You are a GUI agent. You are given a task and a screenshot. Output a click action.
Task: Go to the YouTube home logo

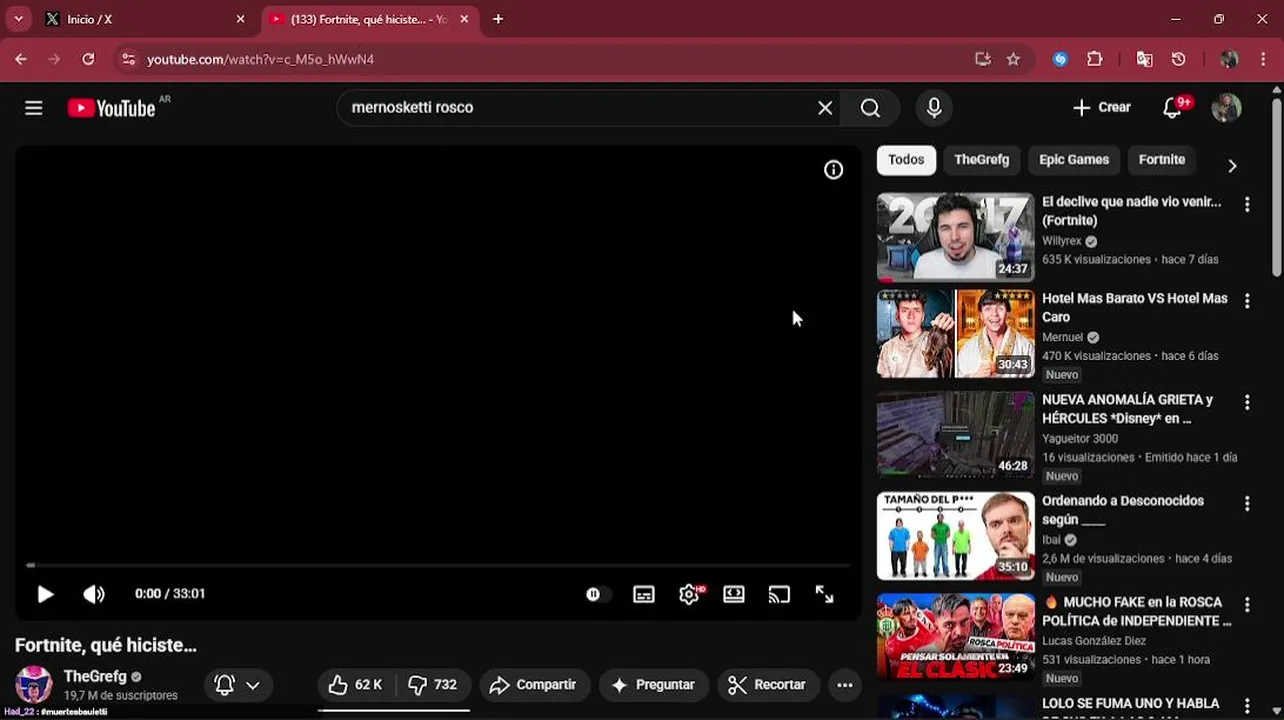pos(111,108)
